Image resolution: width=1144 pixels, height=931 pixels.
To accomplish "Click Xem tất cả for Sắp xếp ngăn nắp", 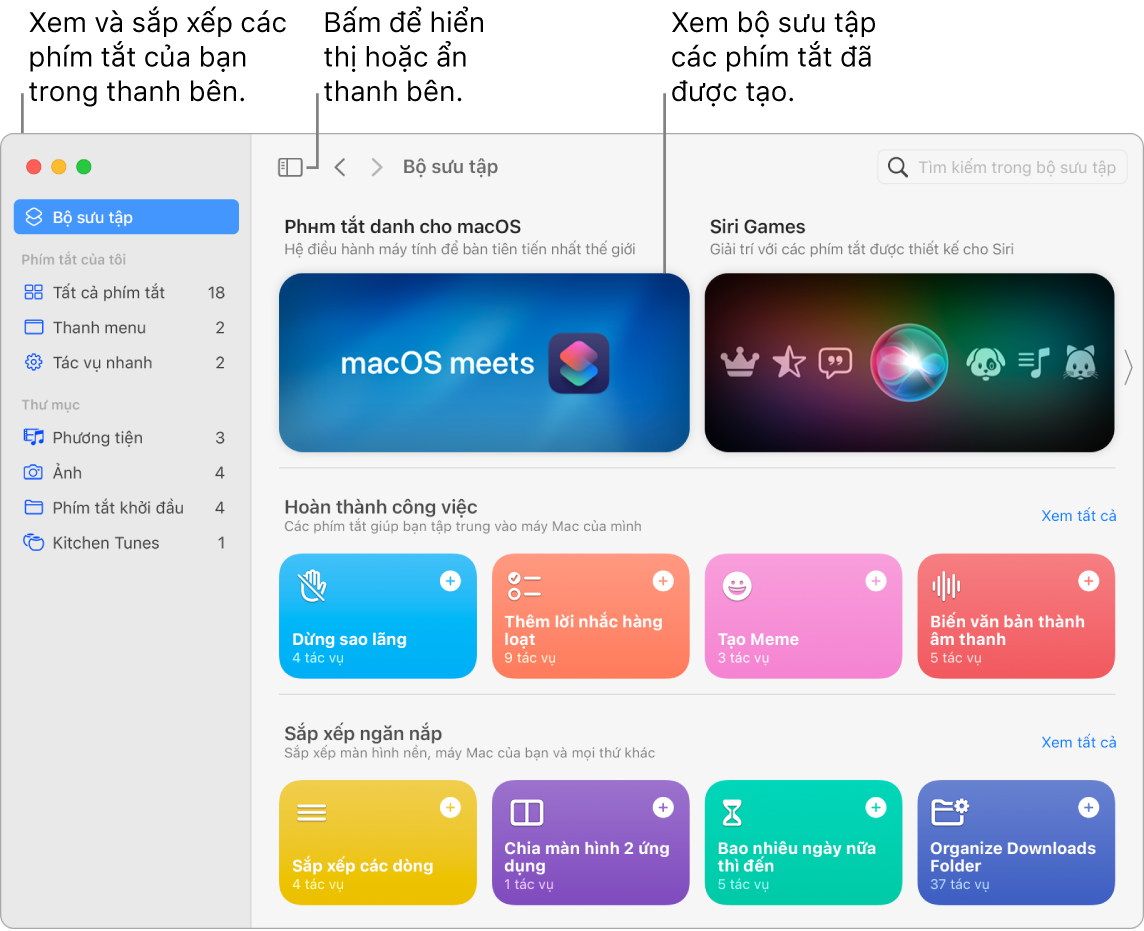I will coord(1078,742).
